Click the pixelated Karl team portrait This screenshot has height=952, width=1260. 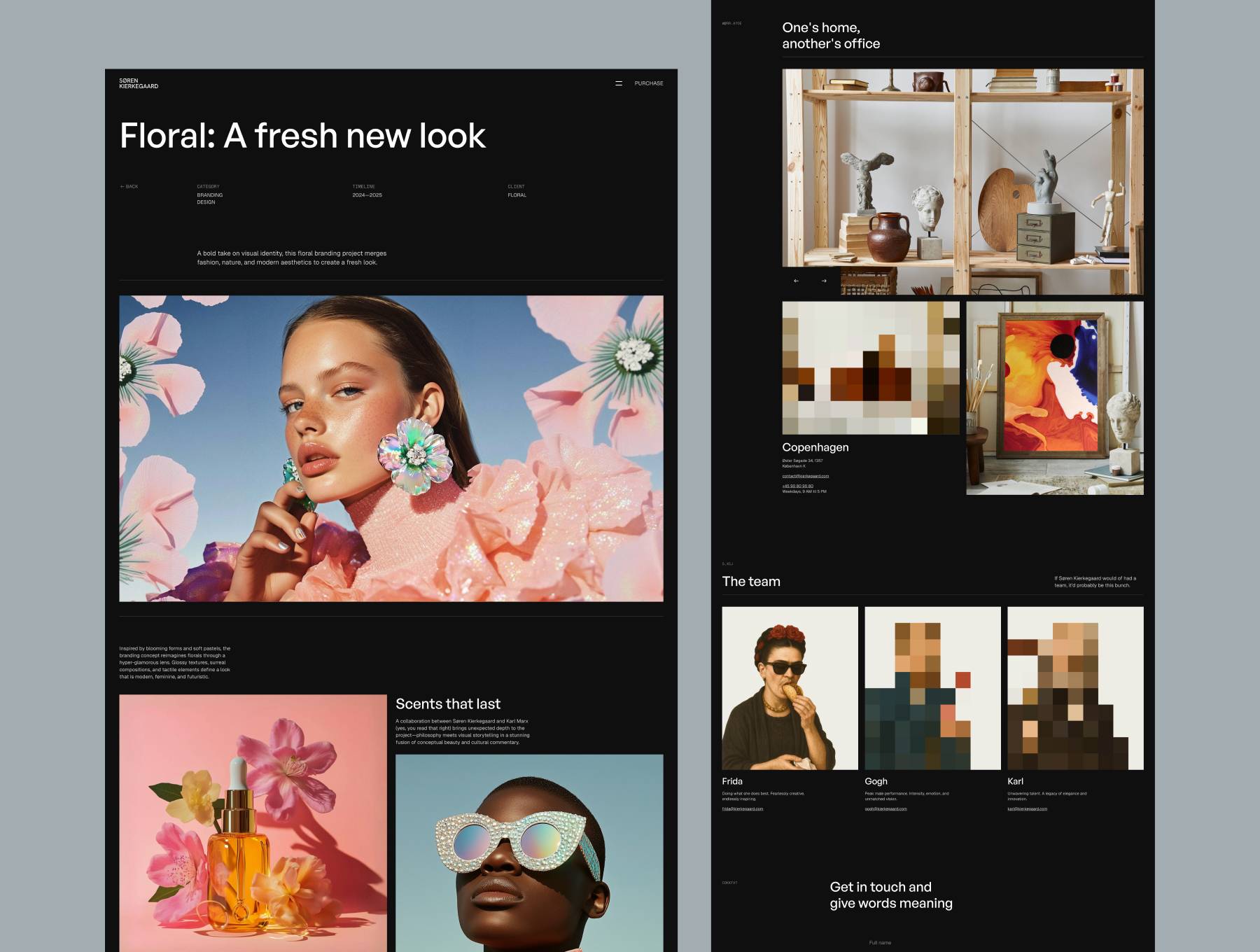click(1075, 688)
